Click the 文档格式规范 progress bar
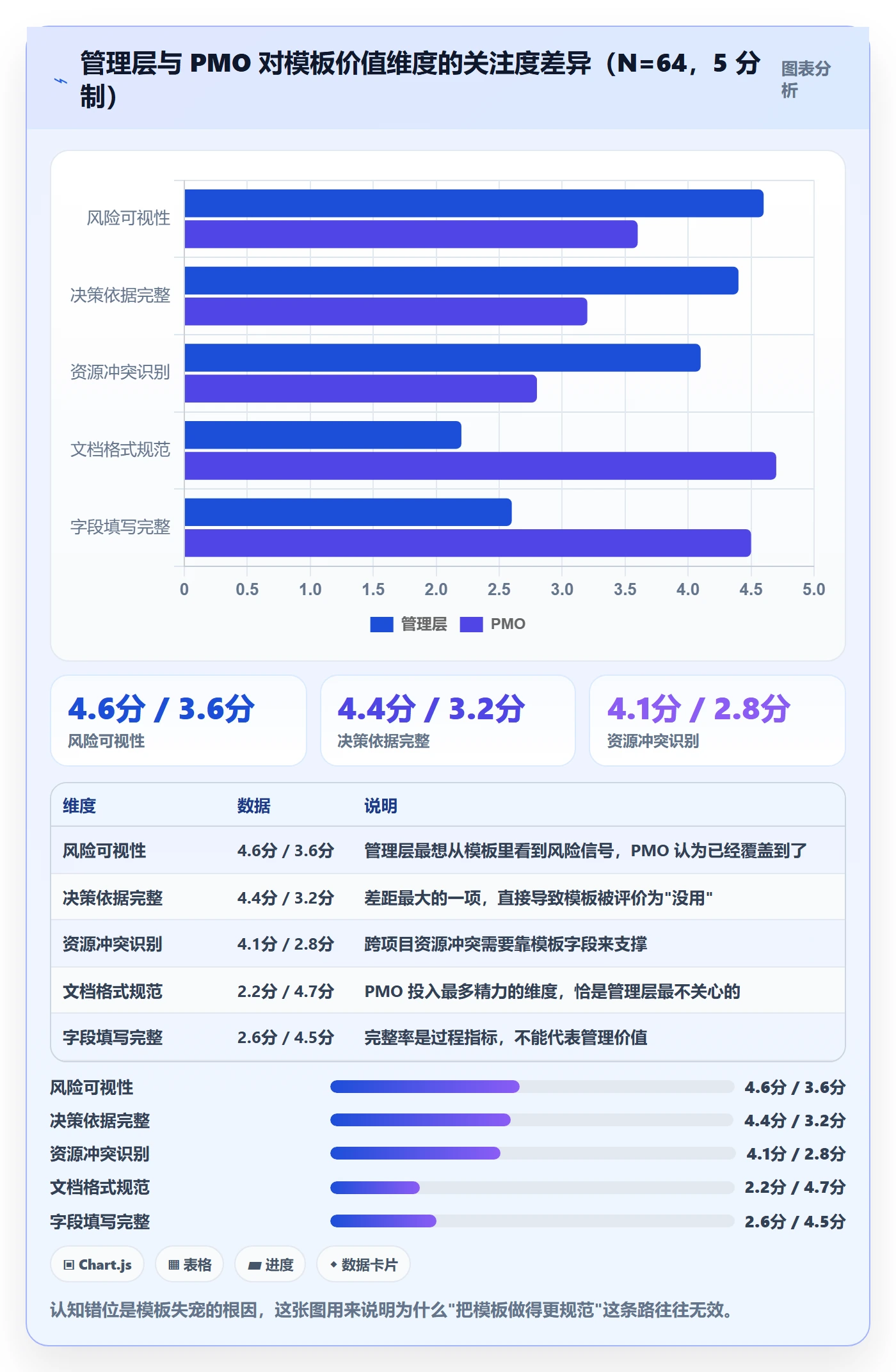Image resolution: width=896 pixels, height=1372 pixels. (x=532, y=1188)
